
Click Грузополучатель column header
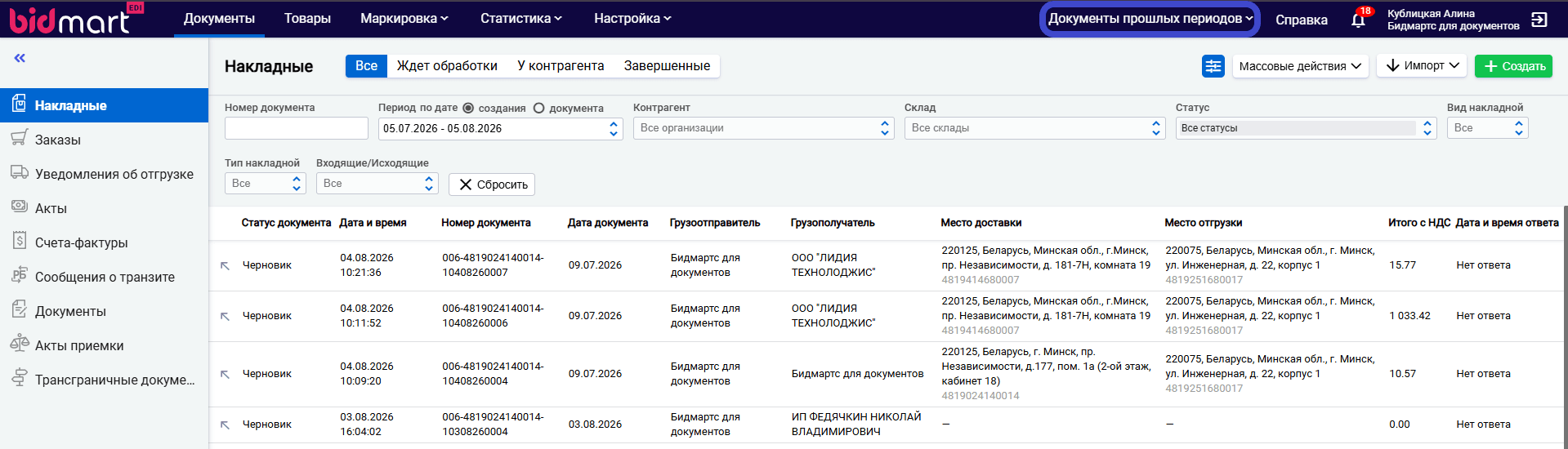coord(833,223)
